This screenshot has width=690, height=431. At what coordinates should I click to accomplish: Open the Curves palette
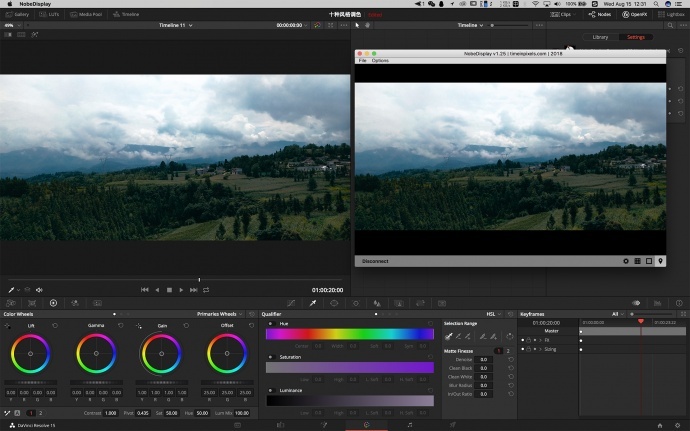click(291, 303)
